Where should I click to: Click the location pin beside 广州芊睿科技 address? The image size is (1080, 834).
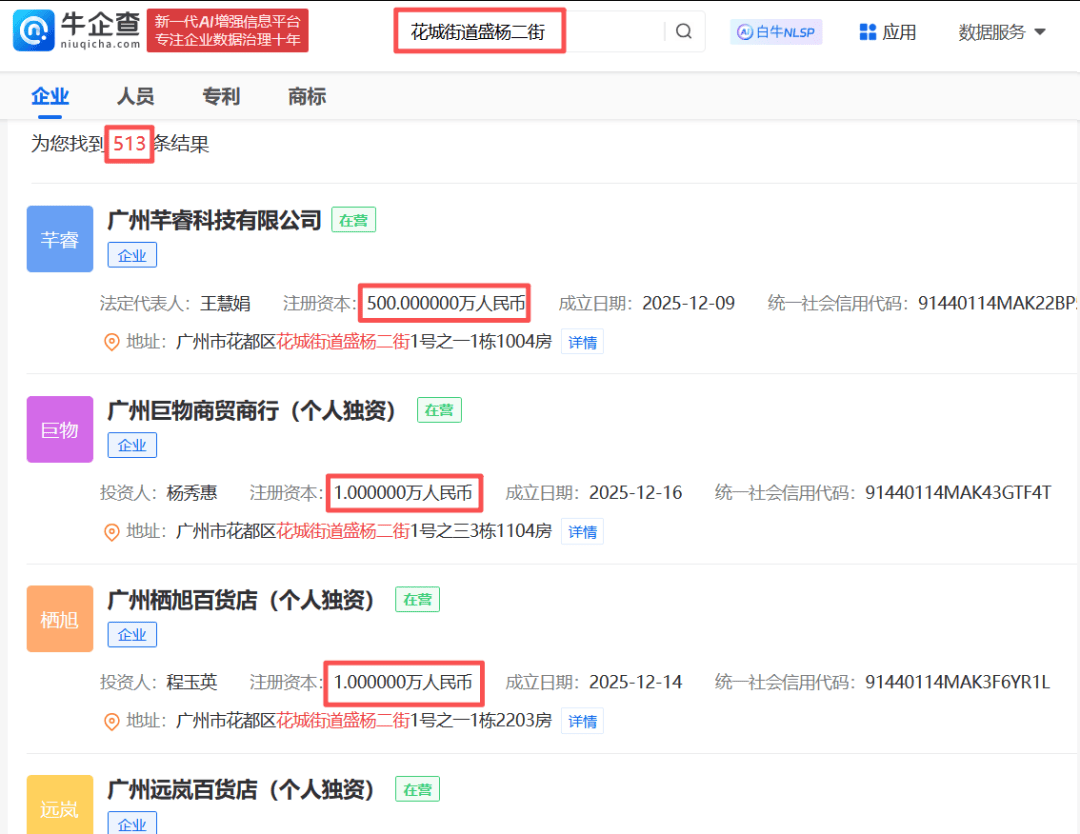[x=112, y=341]
